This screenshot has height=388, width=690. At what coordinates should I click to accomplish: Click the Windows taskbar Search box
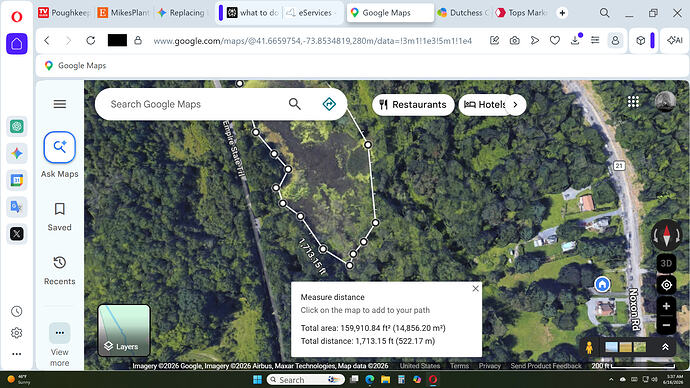(305, 379)
